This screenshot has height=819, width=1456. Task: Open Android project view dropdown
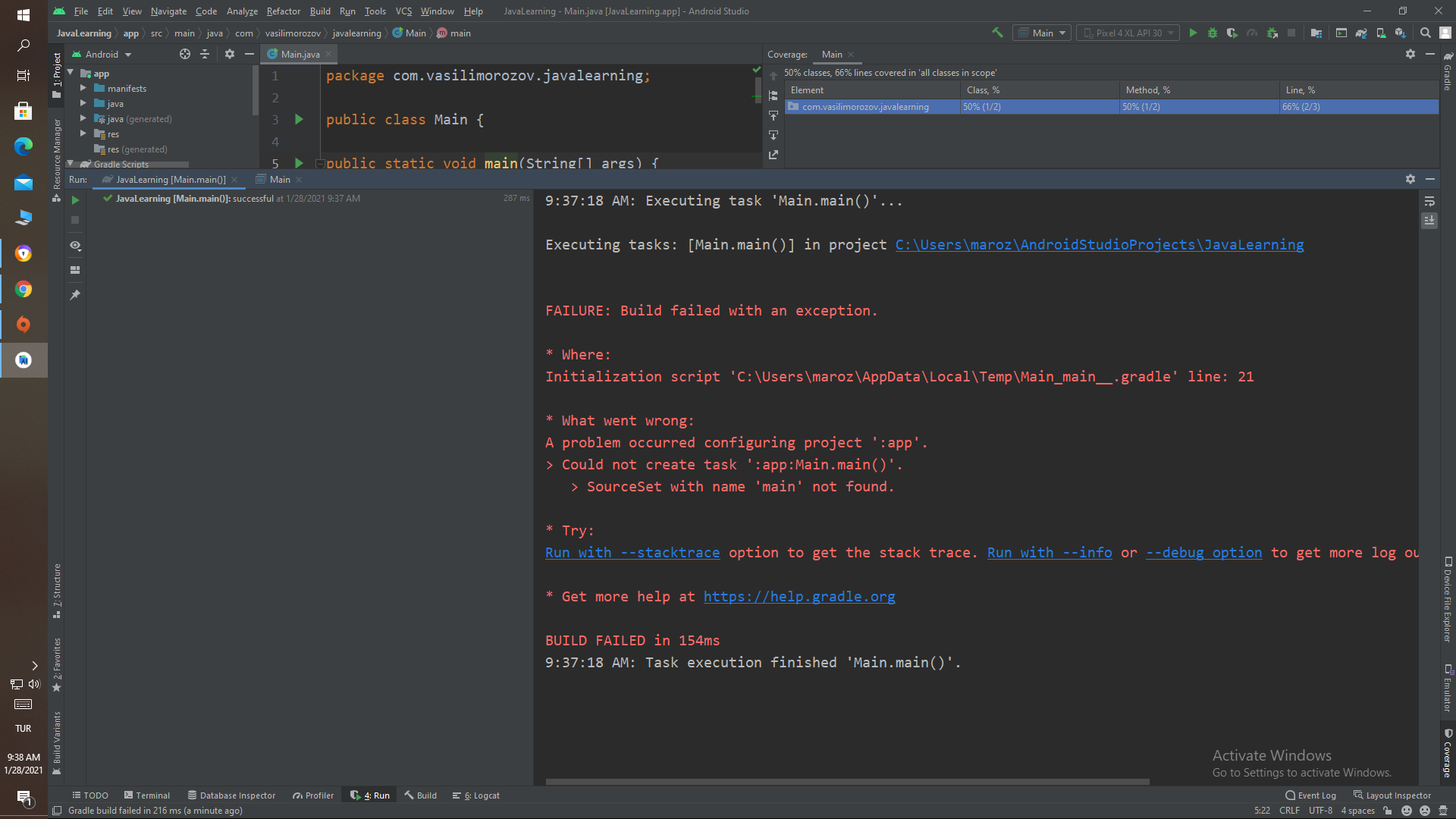click(x=102, y=54)
